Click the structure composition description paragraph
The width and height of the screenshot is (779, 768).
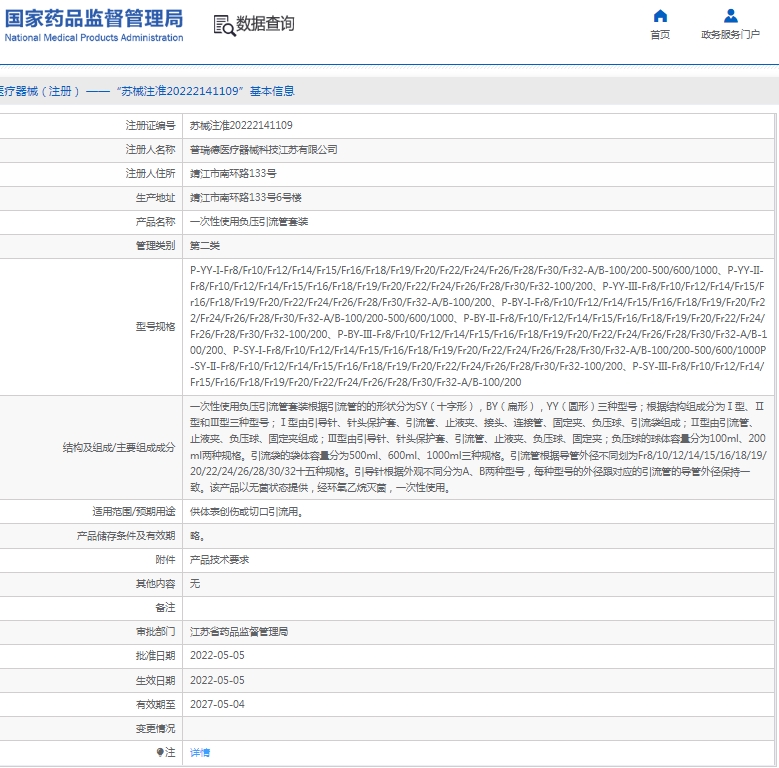pos(478,447)
